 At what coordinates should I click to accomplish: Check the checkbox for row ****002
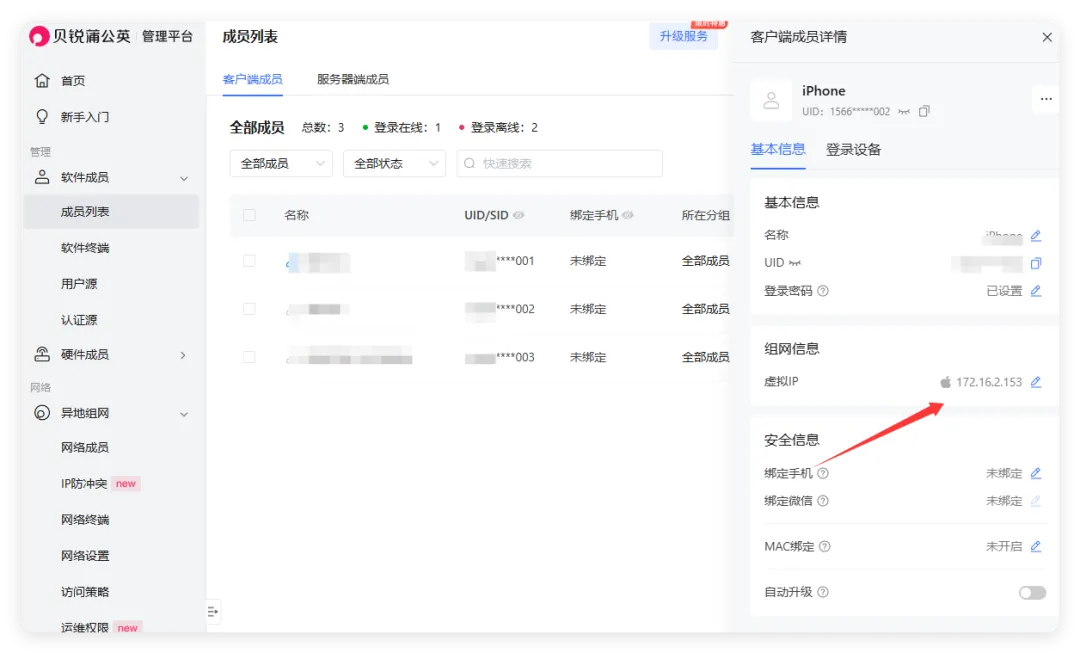249,309
